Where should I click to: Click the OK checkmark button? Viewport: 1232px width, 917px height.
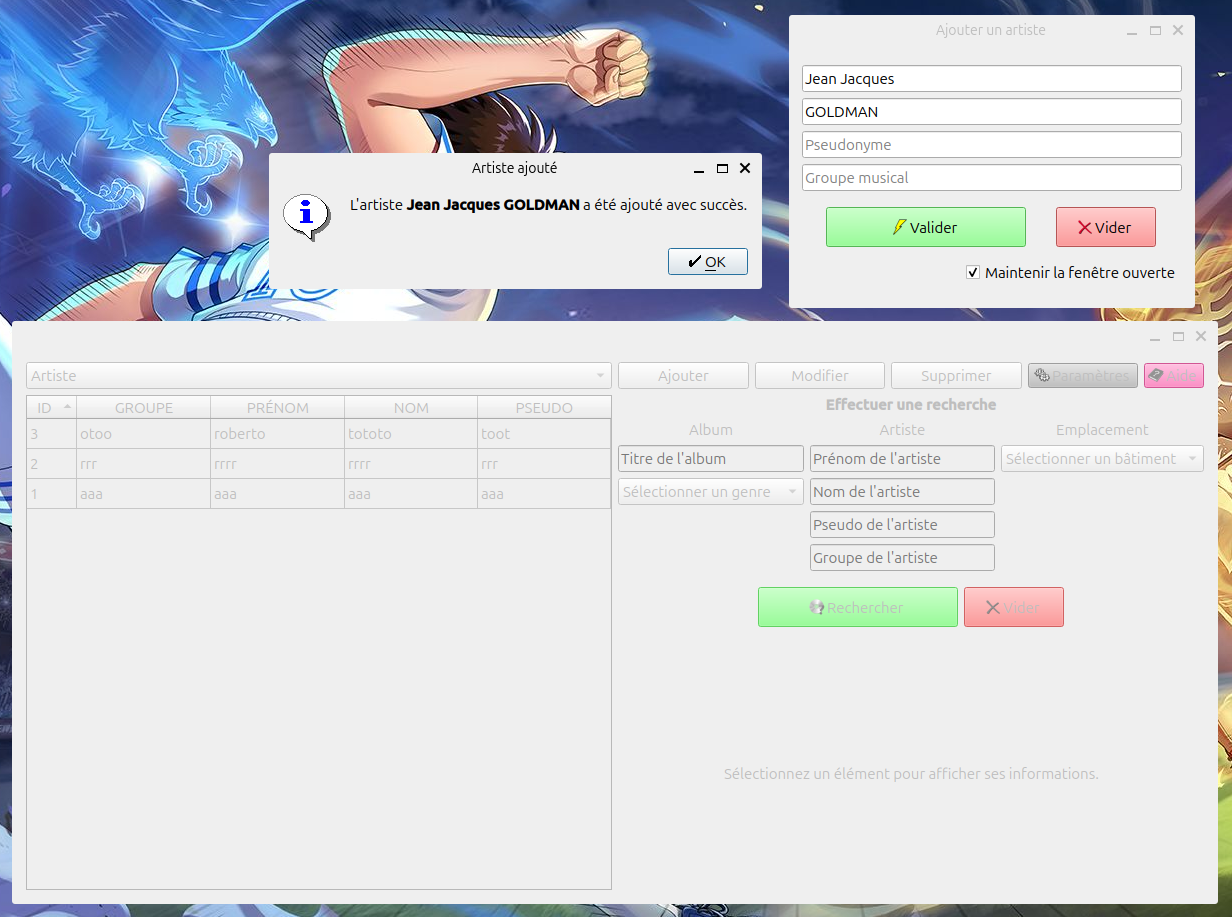pyautogui.click(x=707, y=262)
